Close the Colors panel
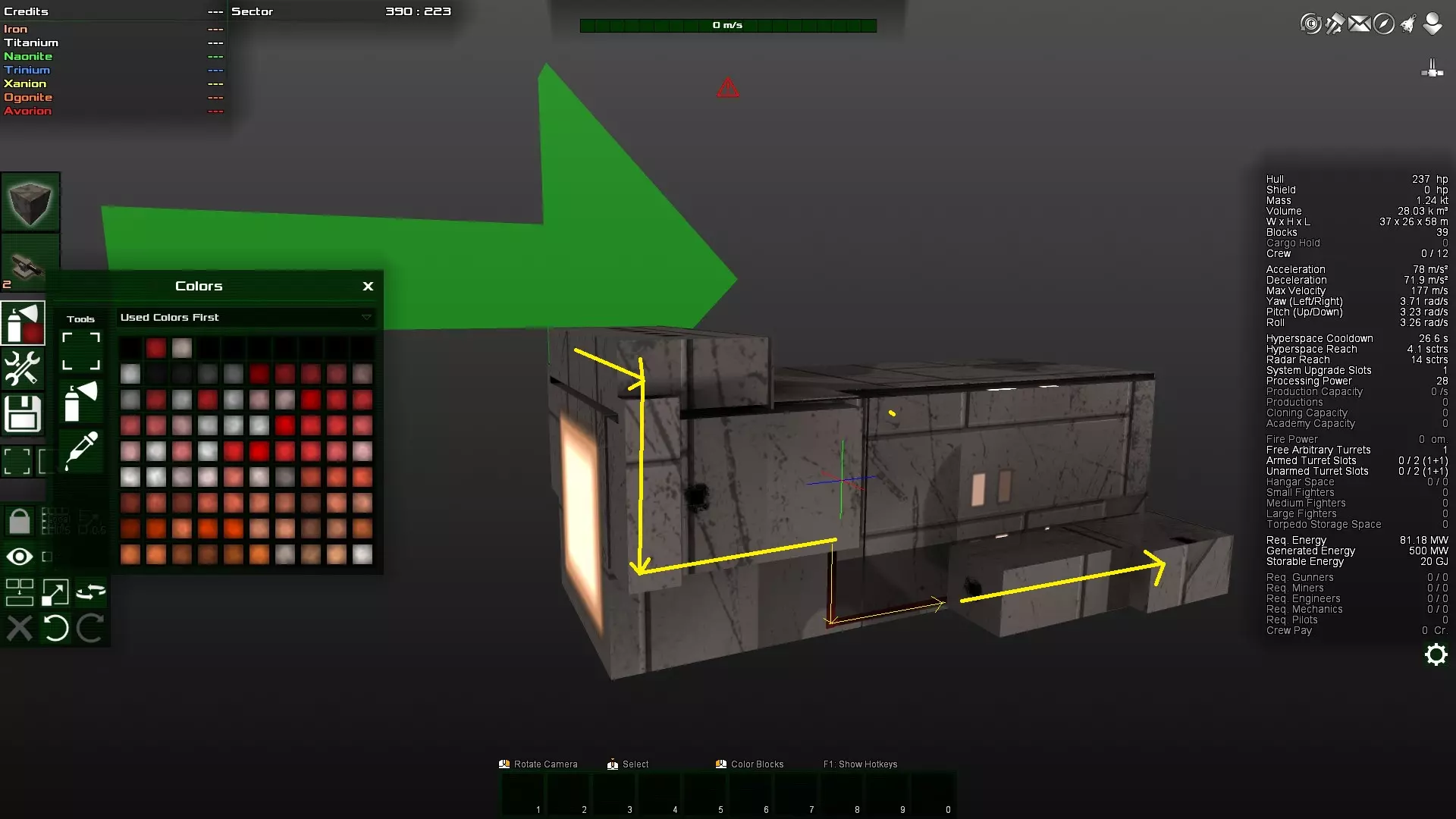The width and height of the screenshot is (1456, 819). click(368, 286)
